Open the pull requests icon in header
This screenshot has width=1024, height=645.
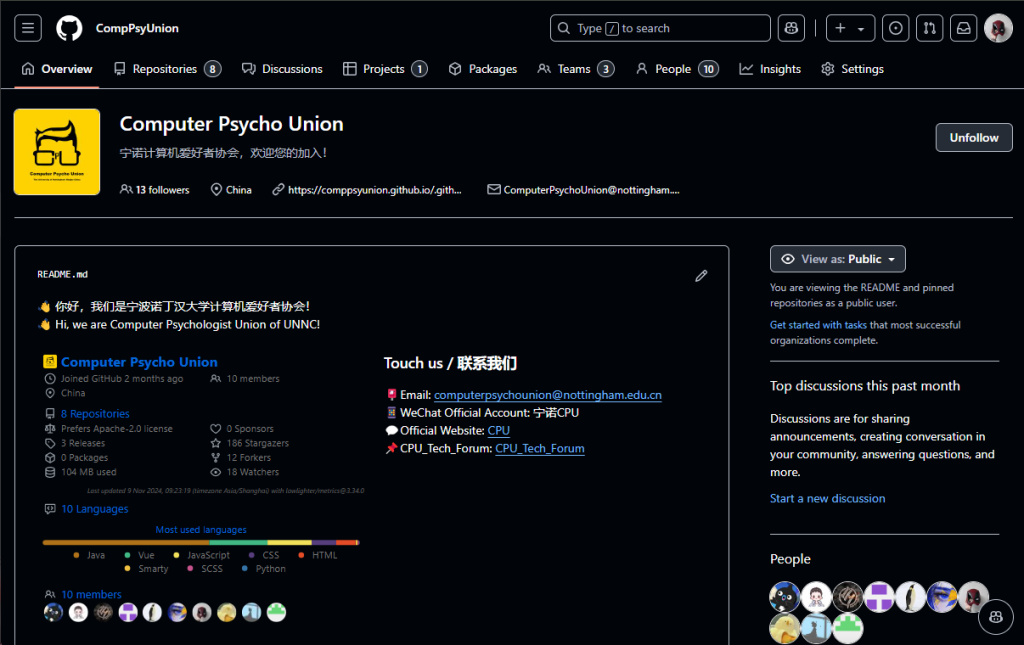click(x=929, y=28)
